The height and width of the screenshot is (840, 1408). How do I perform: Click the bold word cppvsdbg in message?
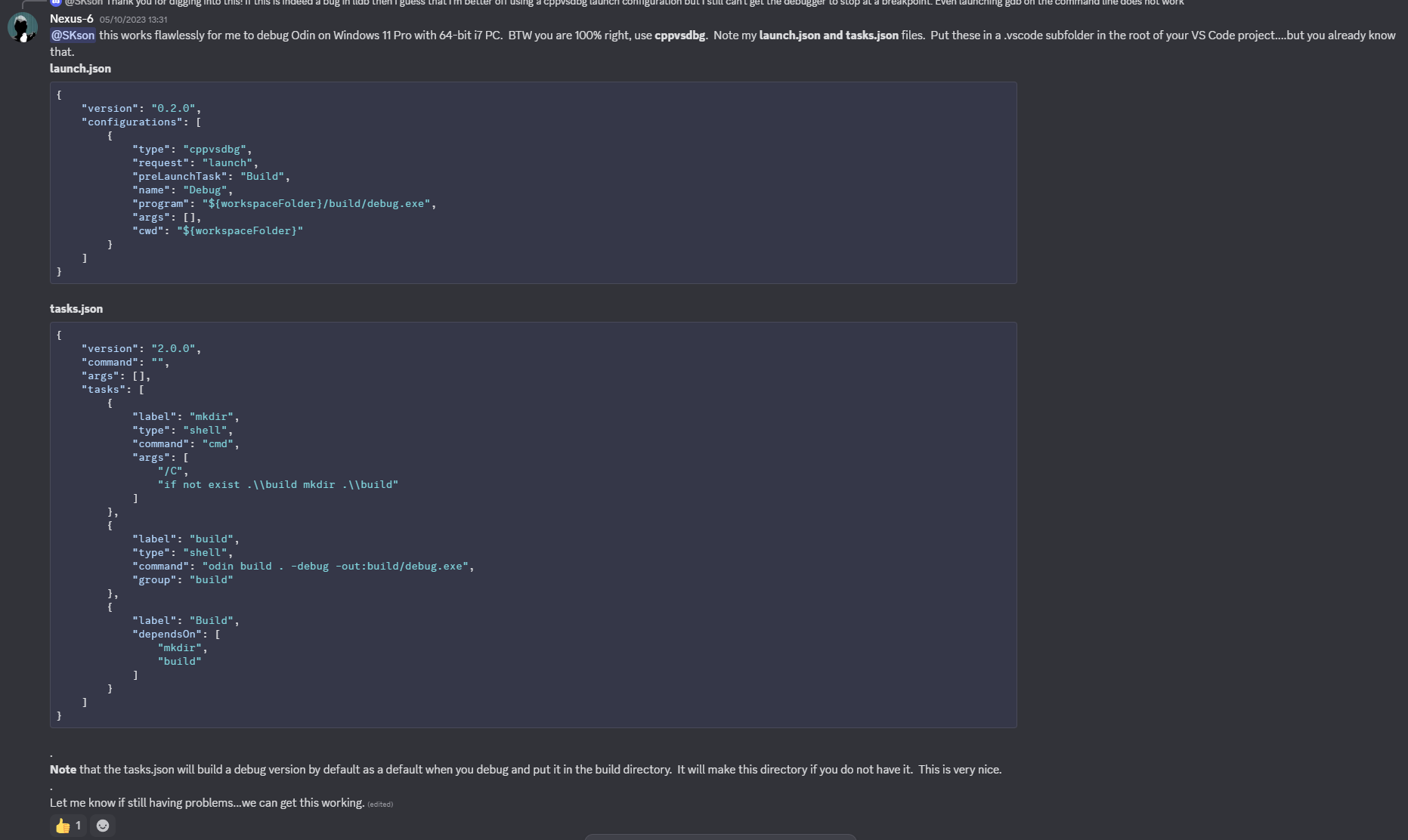pos(679,36)
